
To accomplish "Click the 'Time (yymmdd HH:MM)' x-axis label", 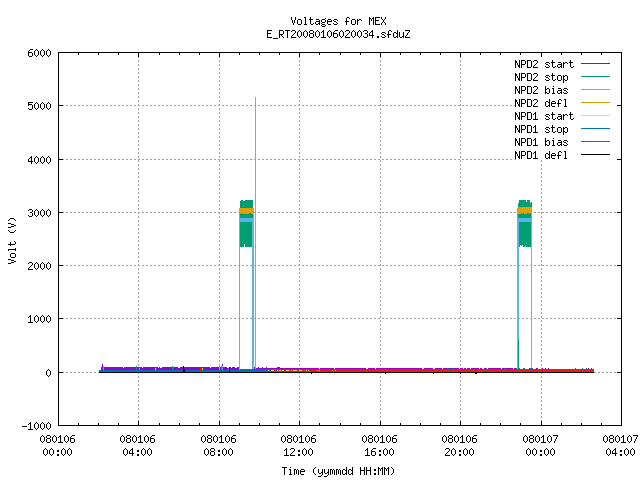I will coord(338,471).
